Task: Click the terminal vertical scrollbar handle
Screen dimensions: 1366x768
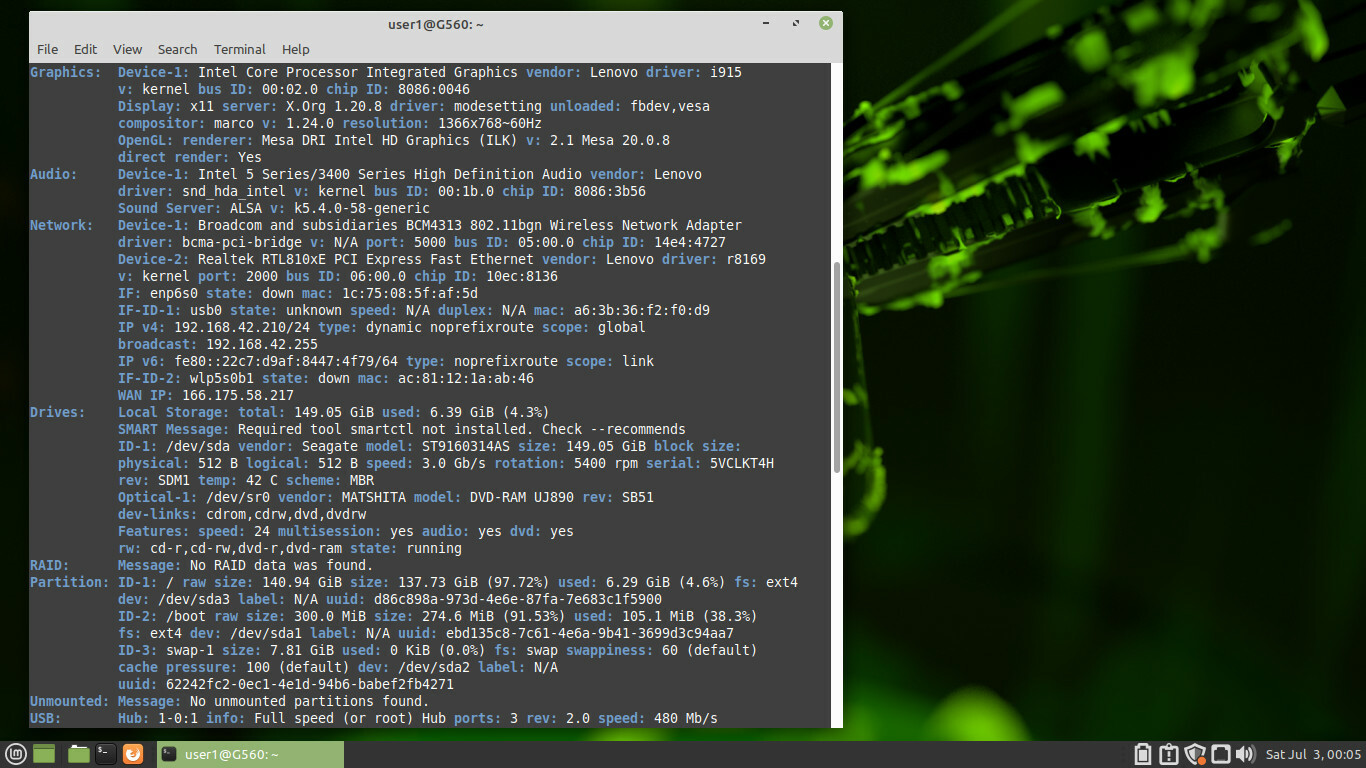Action: point(837,367)
